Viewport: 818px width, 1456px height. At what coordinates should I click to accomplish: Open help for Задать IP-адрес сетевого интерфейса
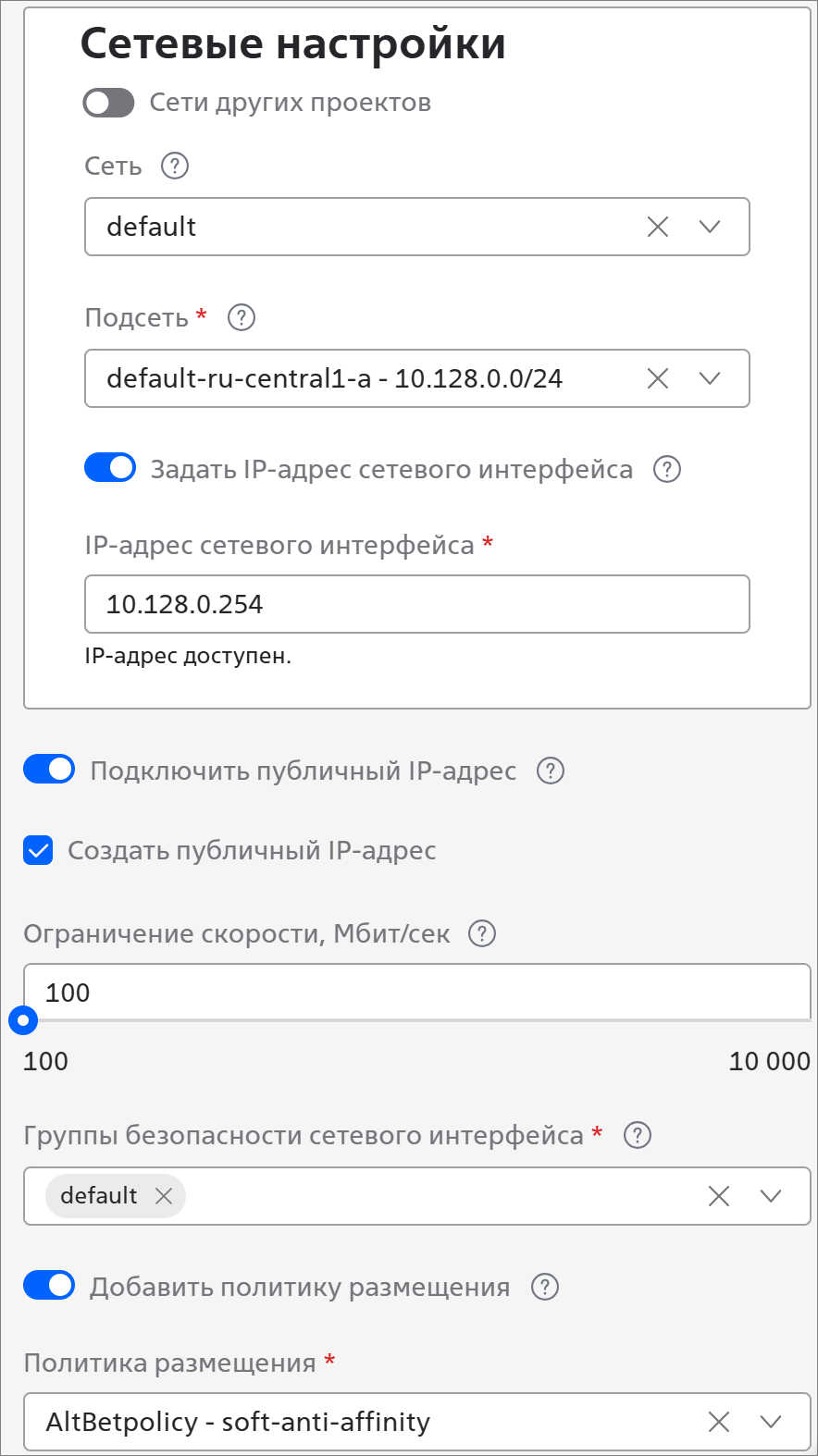coord(667,469)
